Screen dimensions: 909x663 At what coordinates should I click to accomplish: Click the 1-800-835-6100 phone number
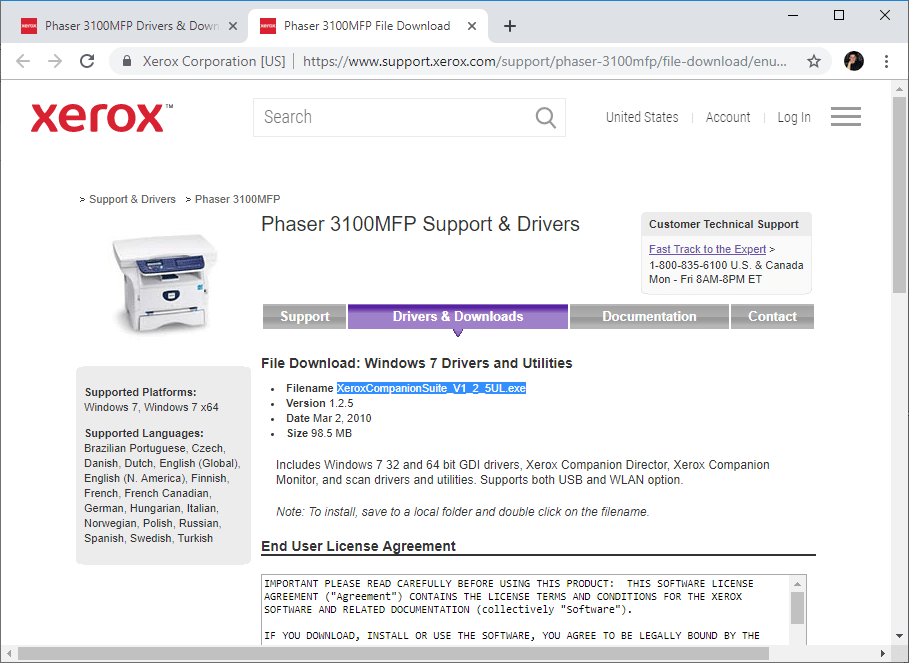point(688,265)
